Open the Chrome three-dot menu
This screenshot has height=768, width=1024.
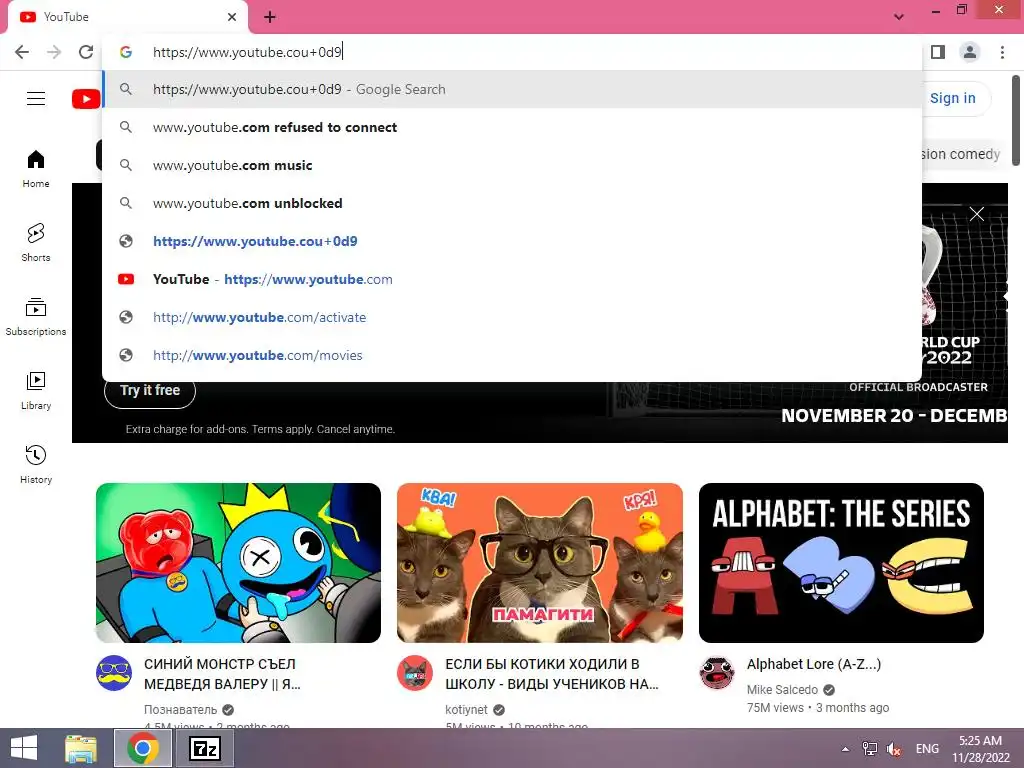click(1002, 52)
